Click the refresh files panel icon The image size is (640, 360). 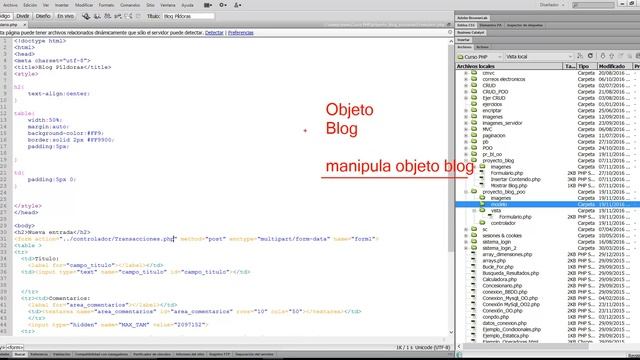coord(590,56)
